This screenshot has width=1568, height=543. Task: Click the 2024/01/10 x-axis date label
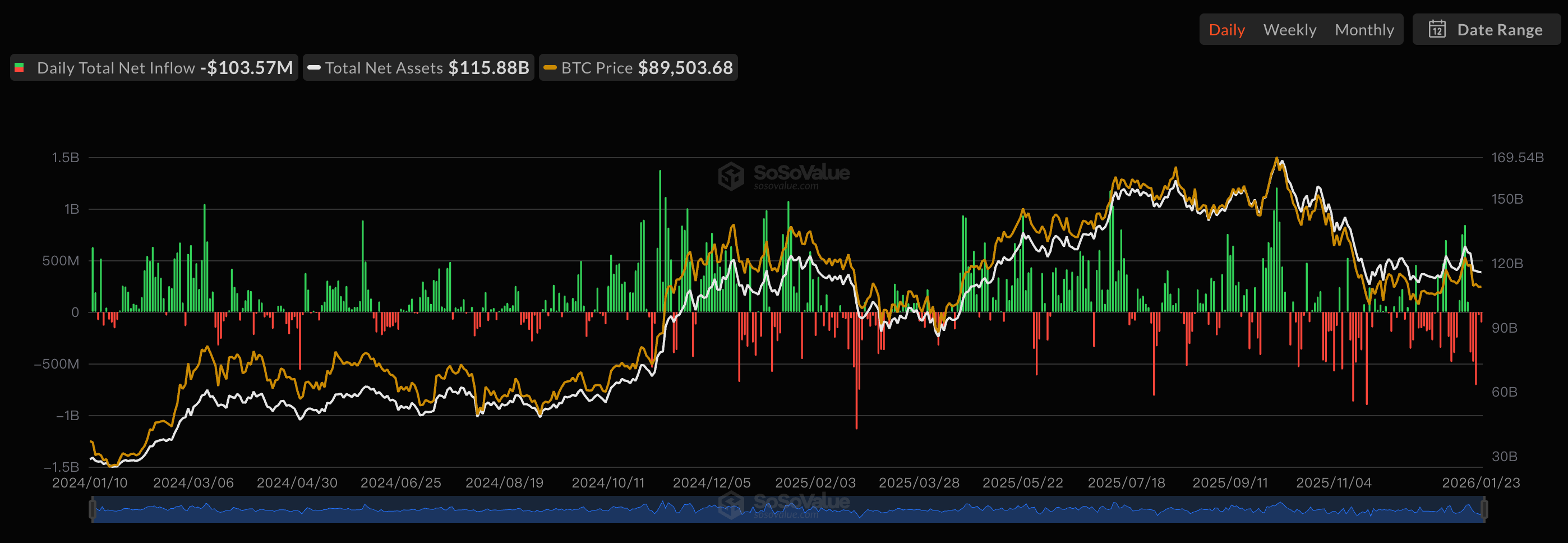[x=90, y=483]
